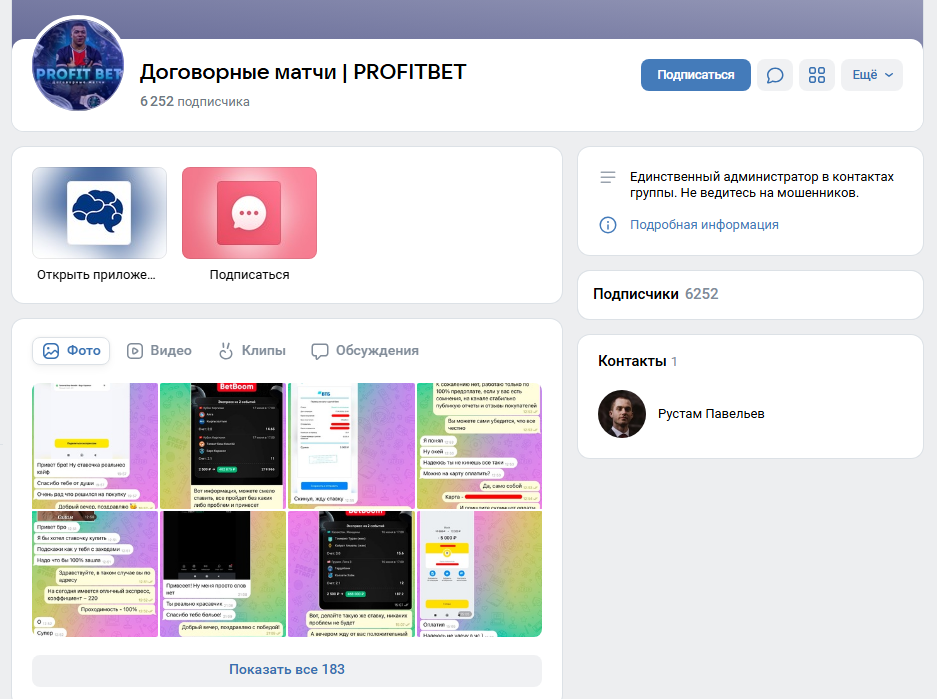This screenshot has width=937, height=699.
Task: Click the Подписаться label under the pink tile
Action: [249, 275]
